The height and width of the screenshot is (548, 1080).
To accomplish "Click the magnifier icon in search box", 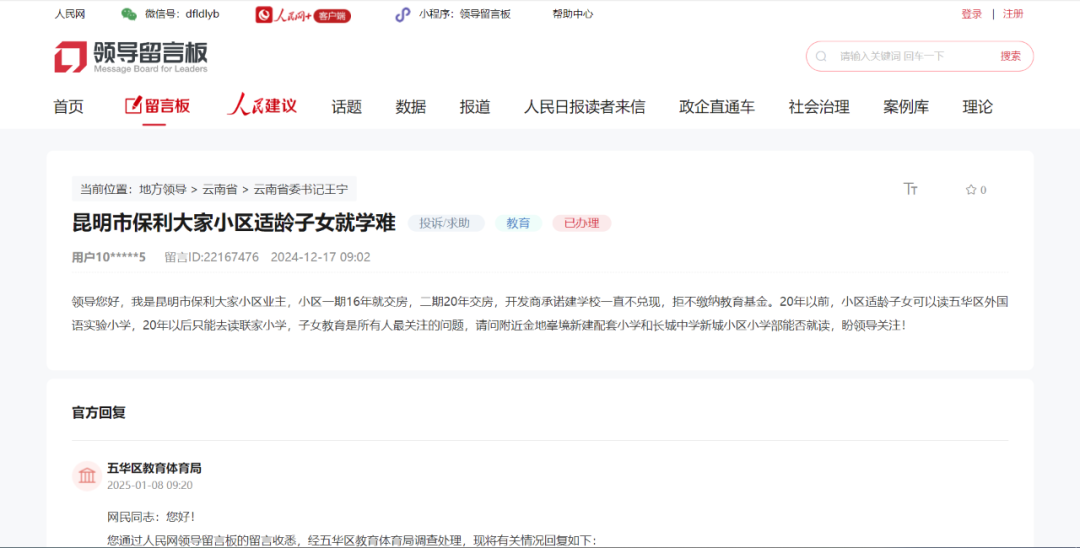I will 821,56.
